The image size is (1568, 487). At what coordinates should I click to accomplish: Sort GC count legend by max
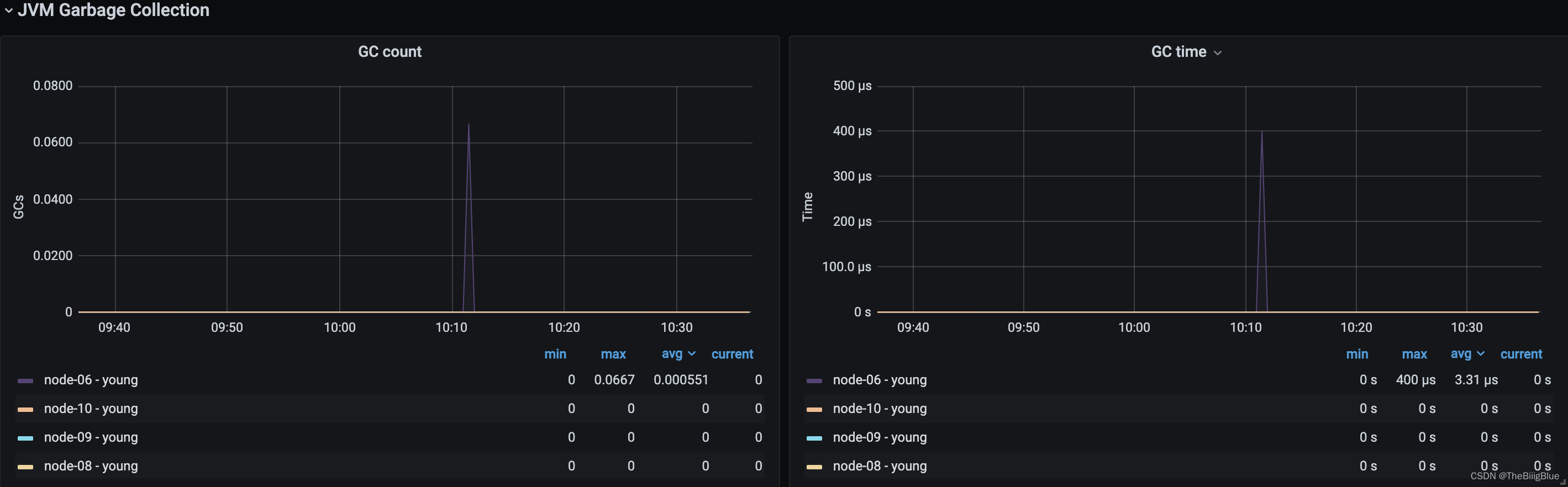tap(613, 354)
